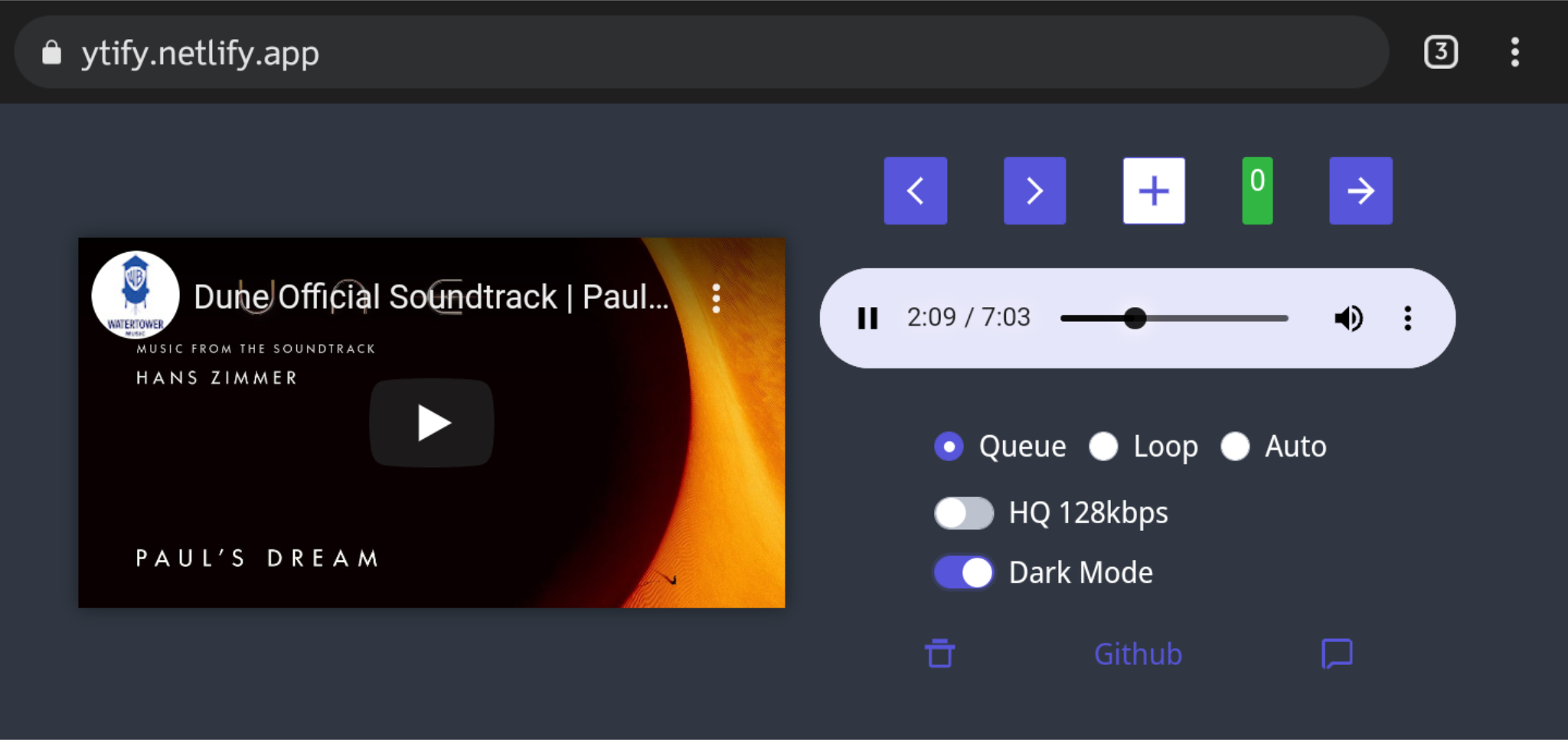Open the Github link
Viewport: 1568px width, 740px height.
click(x=1138, y=654)
